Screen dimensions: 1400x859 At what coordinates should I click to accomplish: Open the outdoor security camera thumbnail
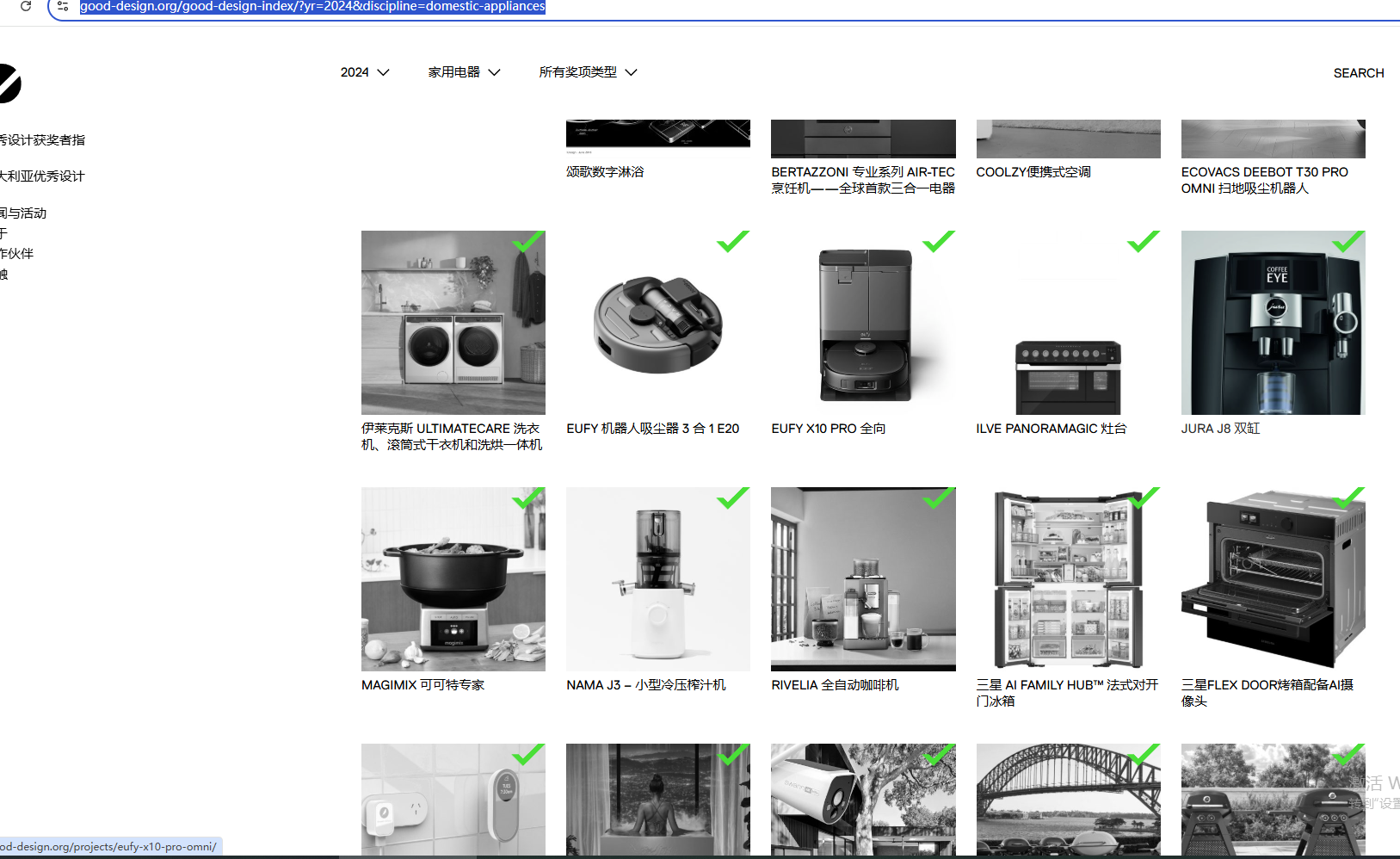pyautogui.click(x=863, y=800)
